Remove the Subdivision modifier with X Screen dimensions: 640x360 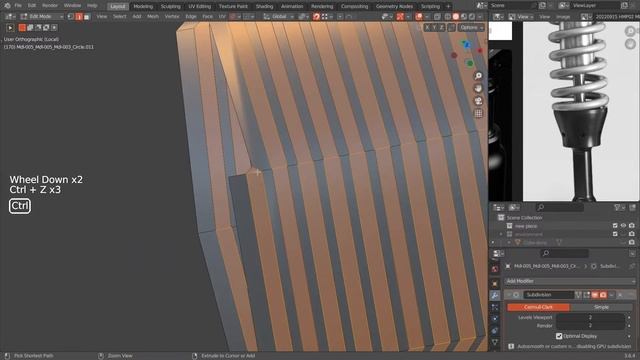pyautogui.click(x=620, y=295)
